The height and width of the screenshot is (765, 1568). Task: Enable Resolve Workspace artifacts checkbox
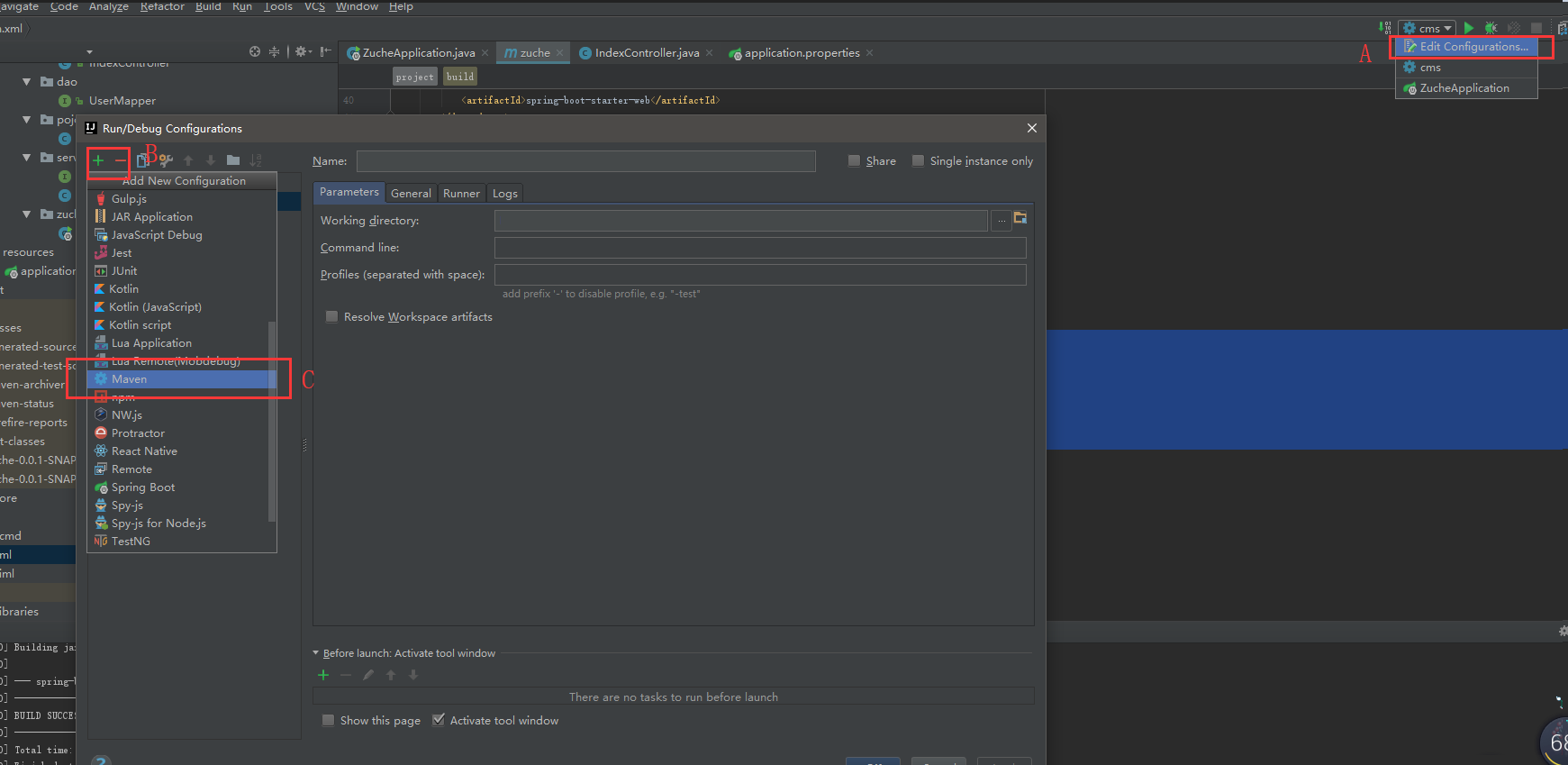tap(331, 317)
